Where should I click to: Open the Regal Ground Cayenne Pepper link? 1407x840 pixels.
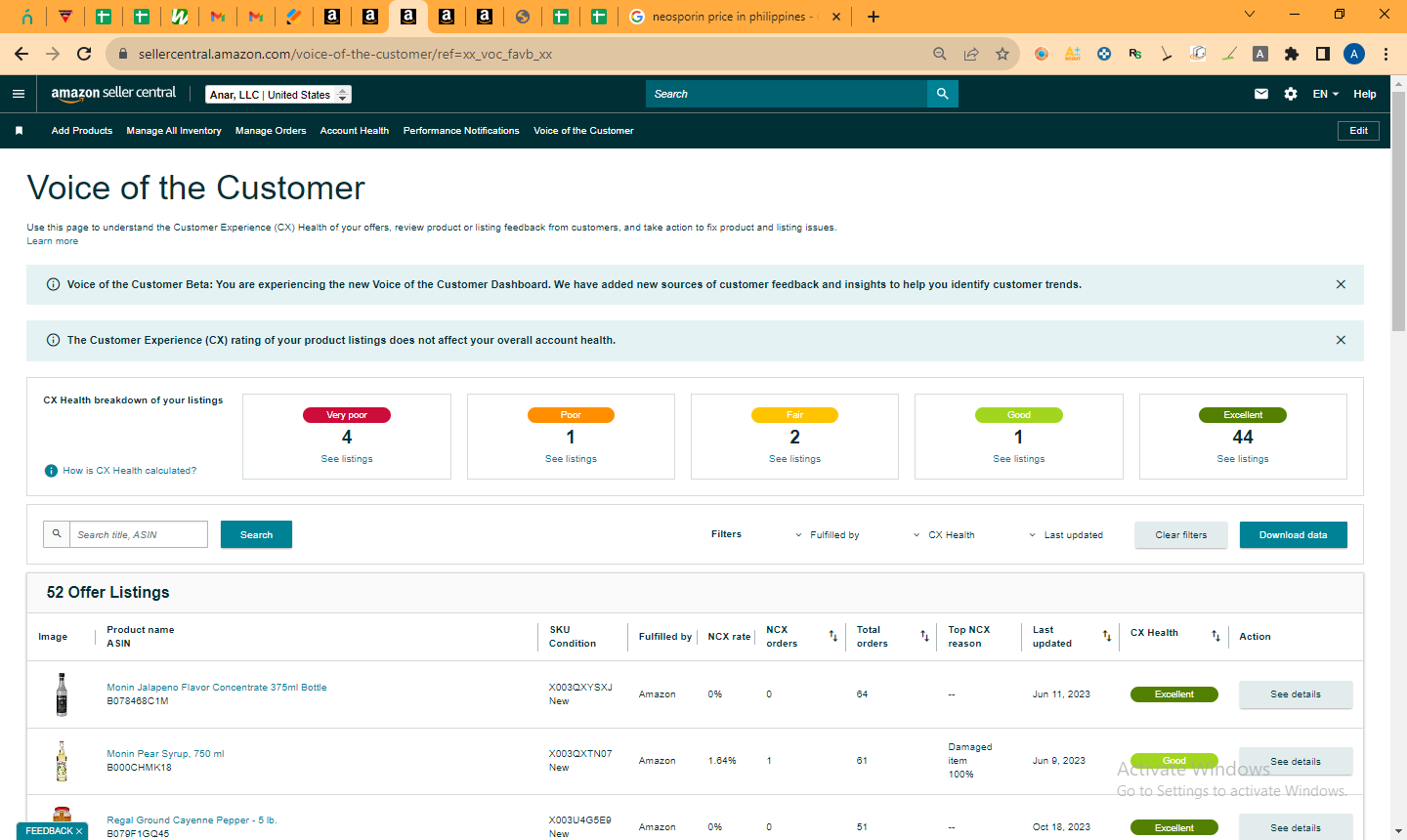coord(192,820)
